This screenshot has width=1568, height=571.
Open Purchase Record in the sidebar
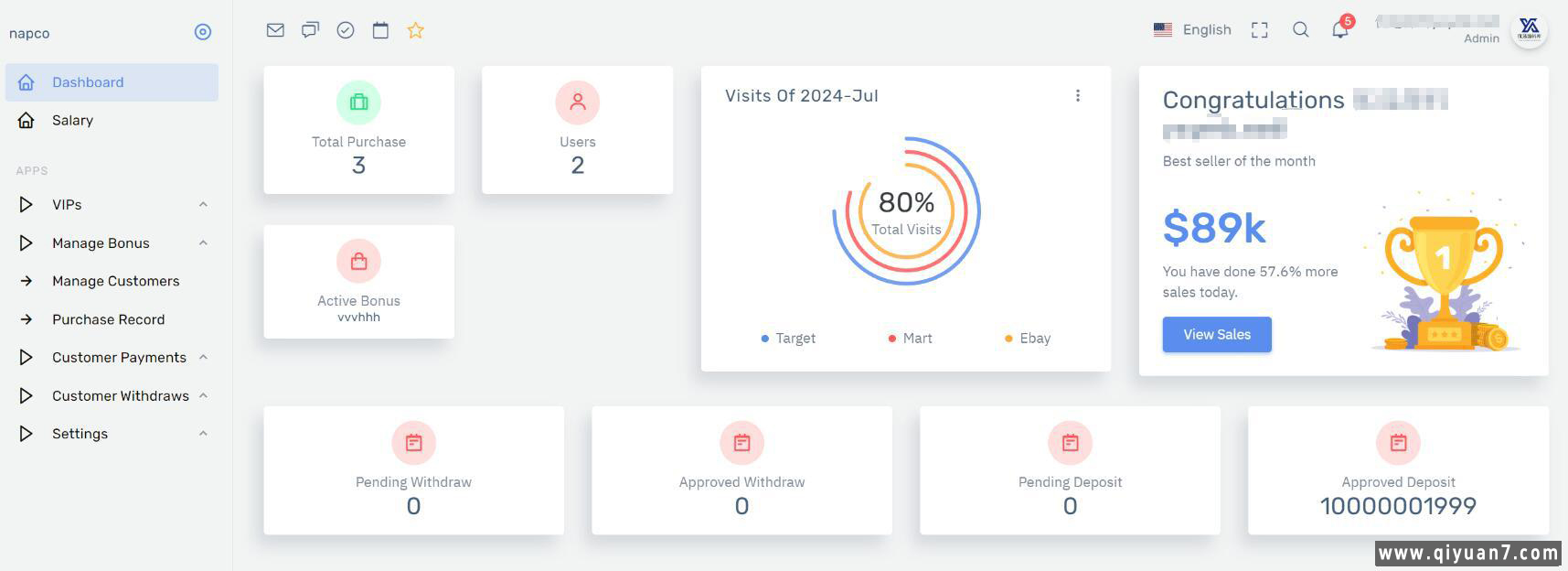(x=108, y=319)
